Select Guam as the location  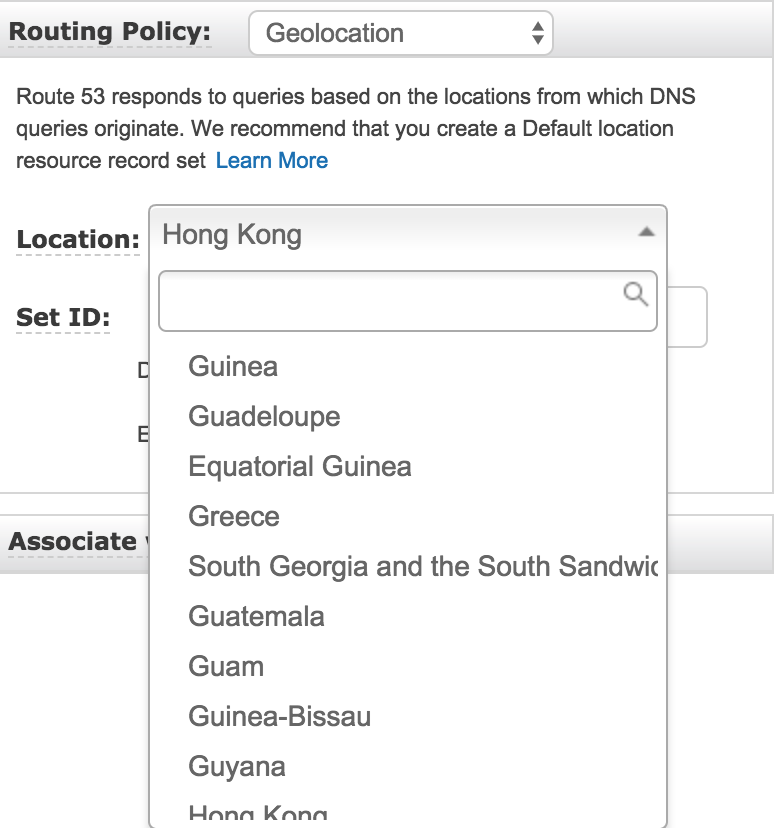point(408,666)
